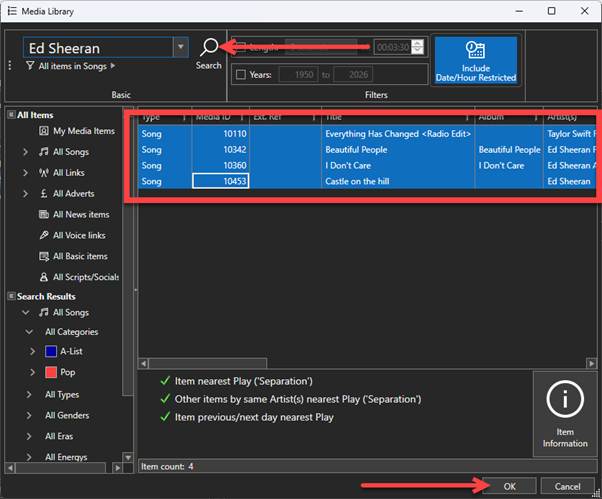Click the filter funnel icon
The image size is (602, 499).
point(30,66)
